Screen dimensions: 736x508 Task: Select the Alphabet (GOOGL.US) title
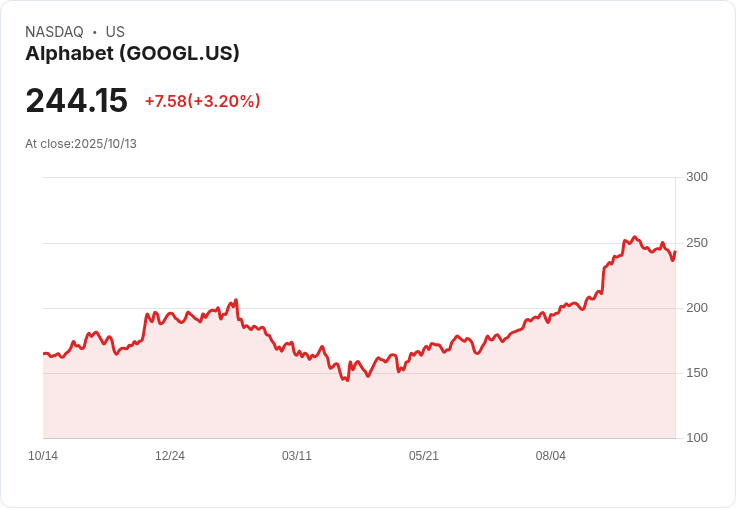[x=132, y=54]
